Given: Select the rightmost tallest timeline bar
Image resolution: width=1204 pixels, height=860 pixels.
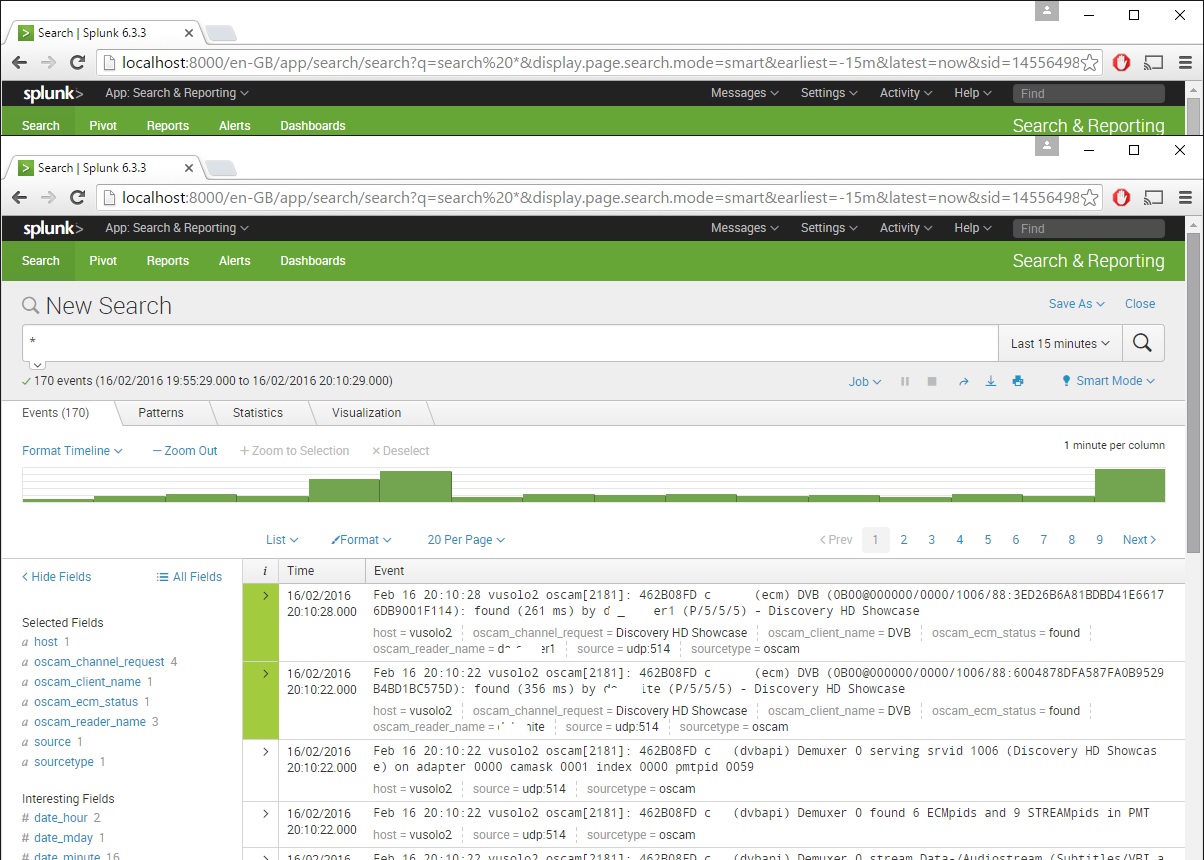Looking at the screenshot, I should pyautogui.click(x=1129, y=485).
